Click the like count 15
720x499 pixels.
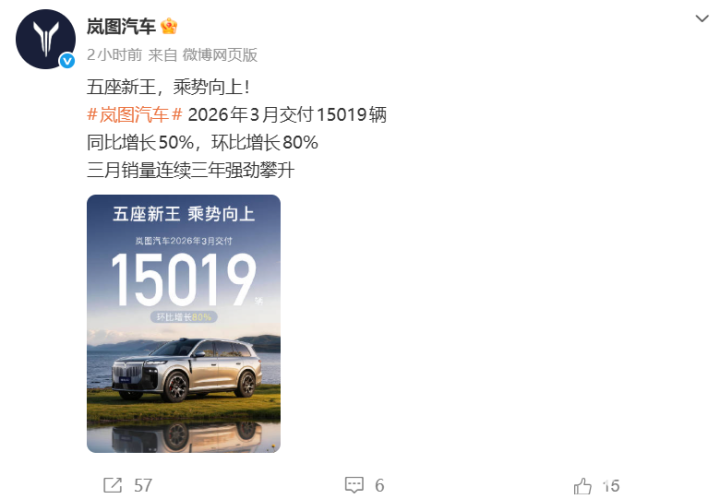[611, 486]
